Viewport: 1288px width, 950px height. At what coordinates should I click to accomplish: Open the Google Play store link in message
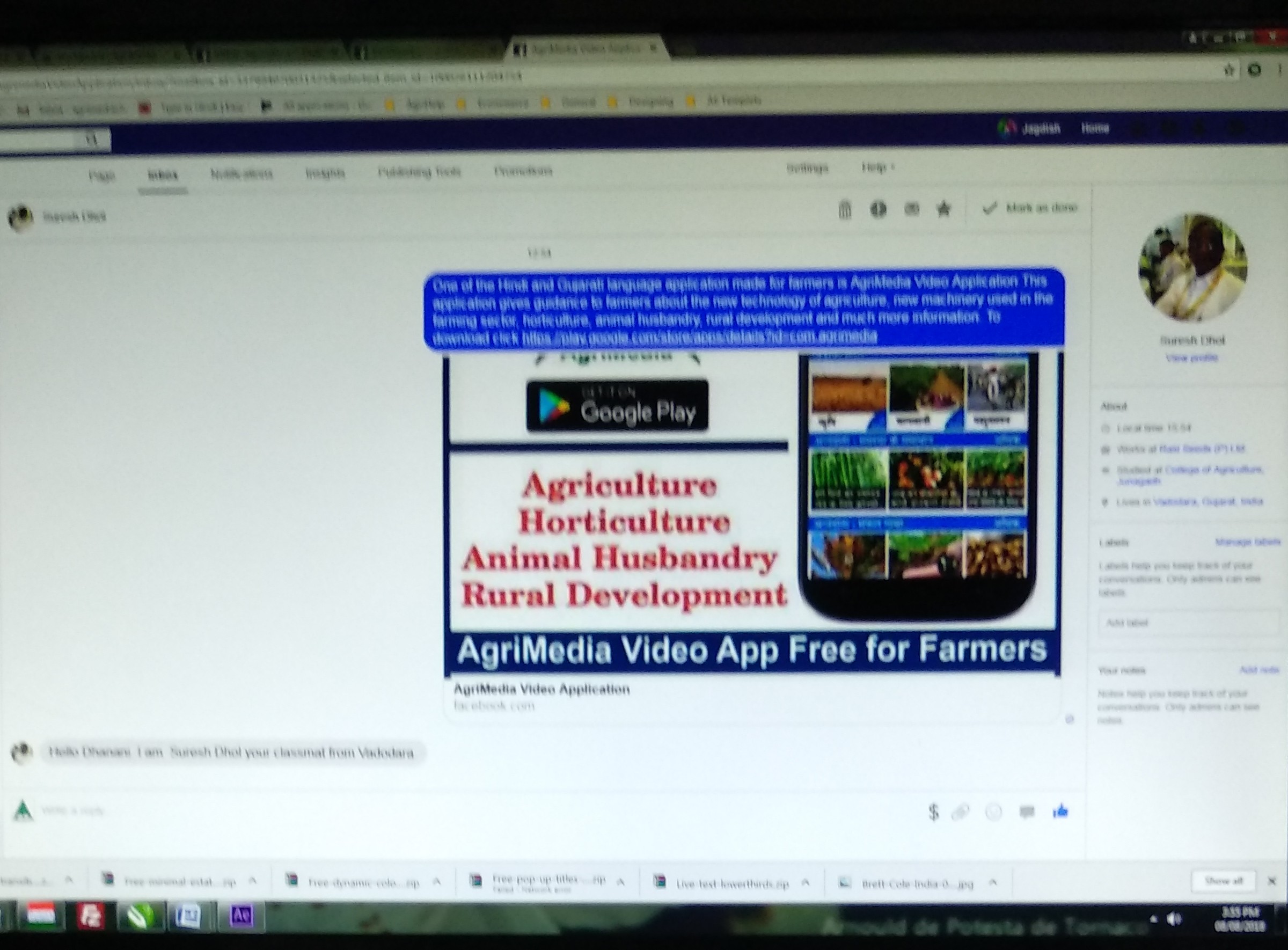point(699,337)
